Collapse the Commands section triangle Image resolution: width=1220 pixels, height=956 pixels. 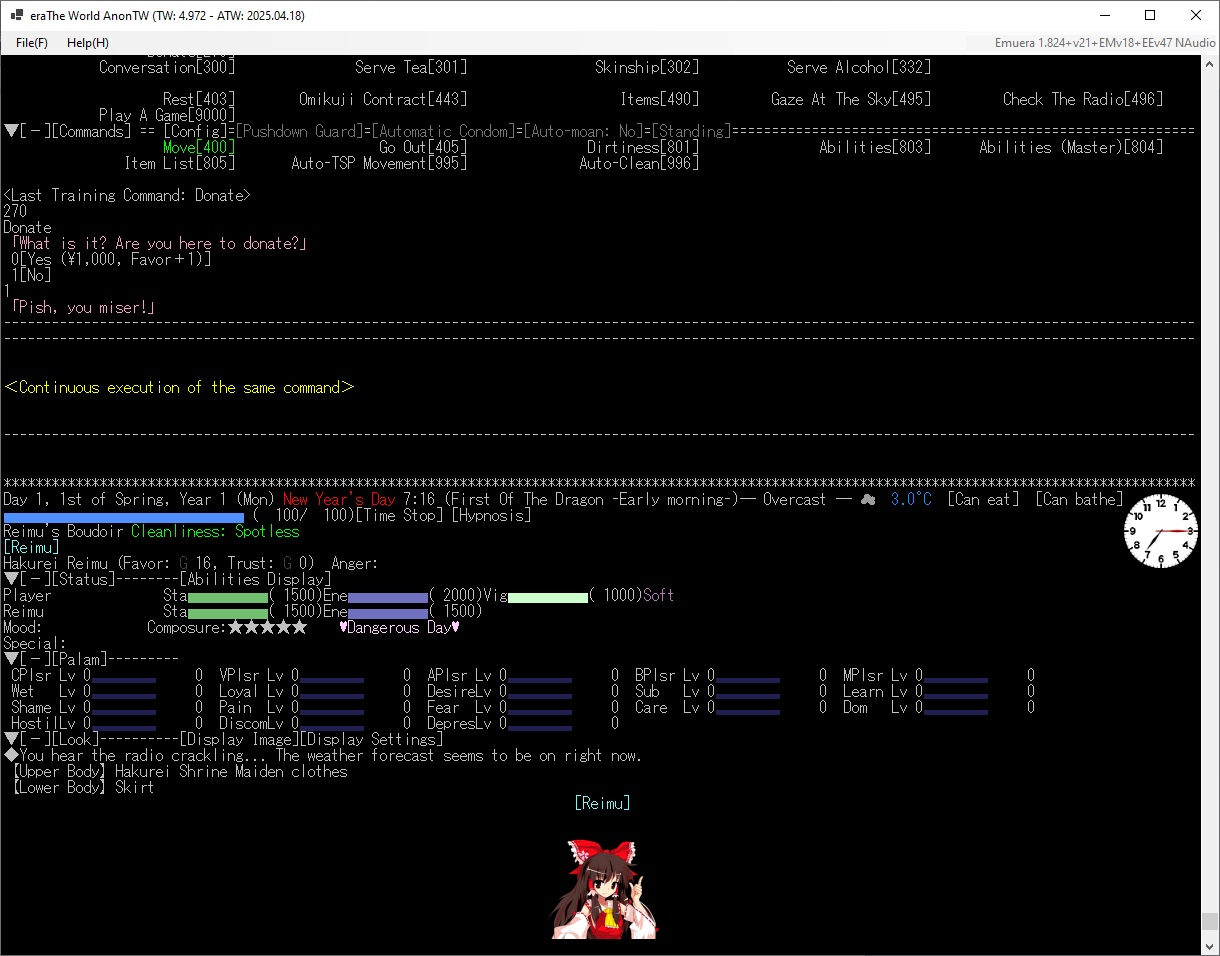click(x=10, y=131)
